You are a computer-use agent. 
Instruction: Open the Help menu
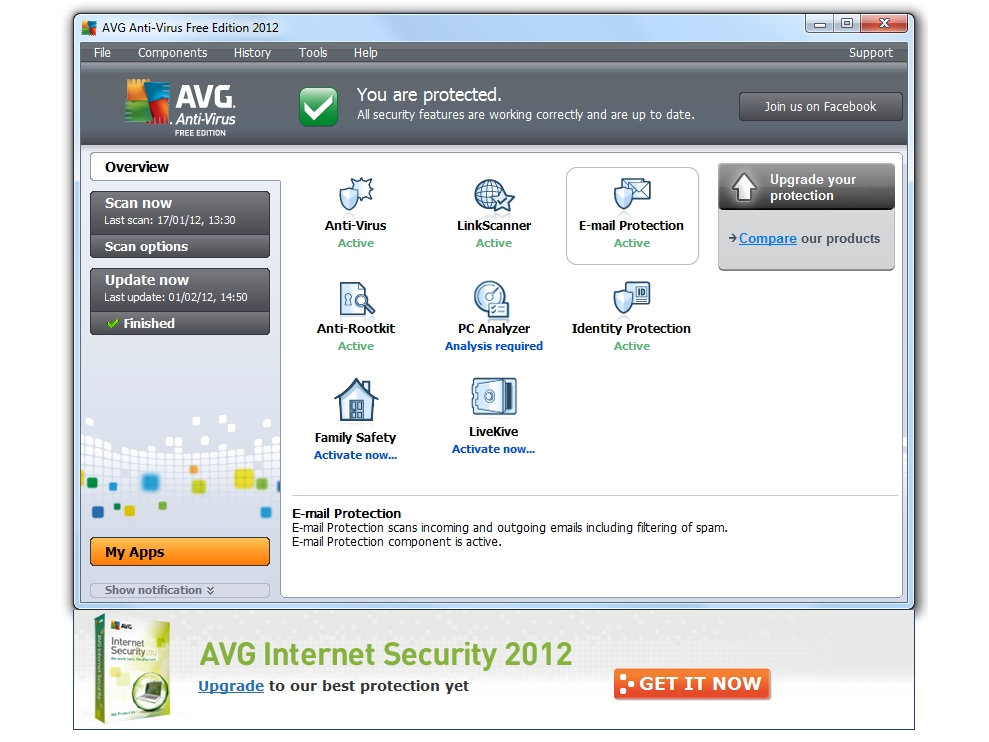(x=366, y=53)
